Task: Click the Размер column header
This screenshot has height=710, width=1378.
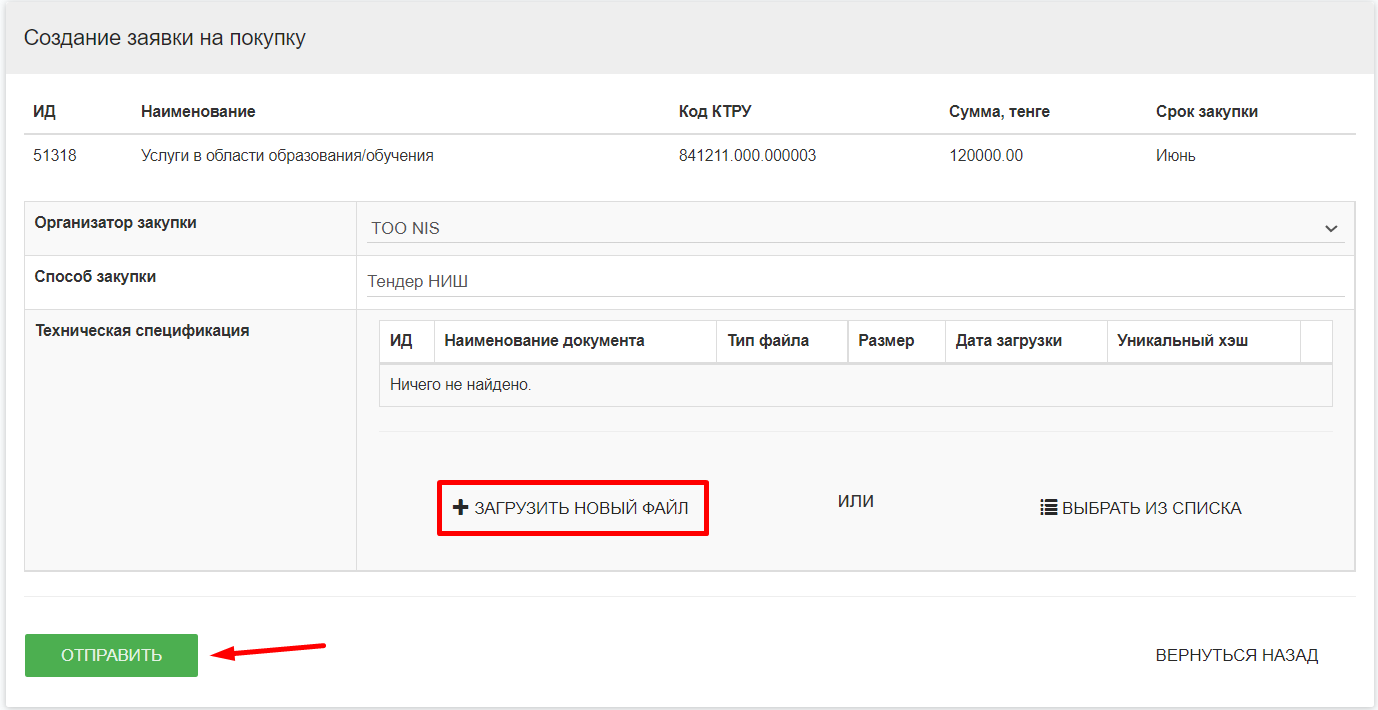Action: point(886,341)
